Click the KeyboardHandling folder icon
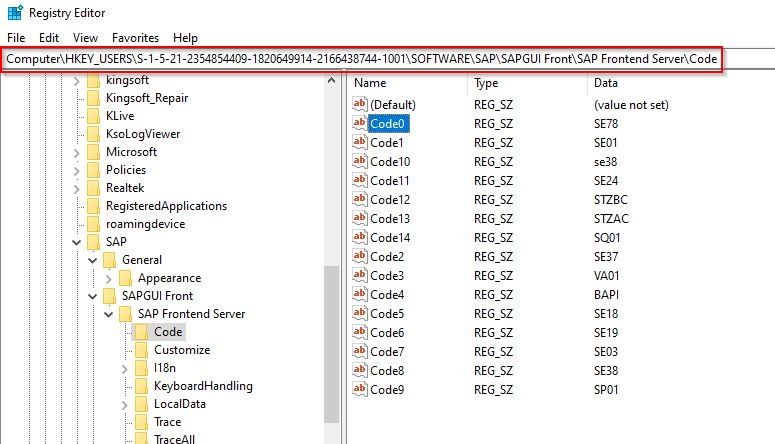This screenshot has height=444, width=775. click(141, 386)
